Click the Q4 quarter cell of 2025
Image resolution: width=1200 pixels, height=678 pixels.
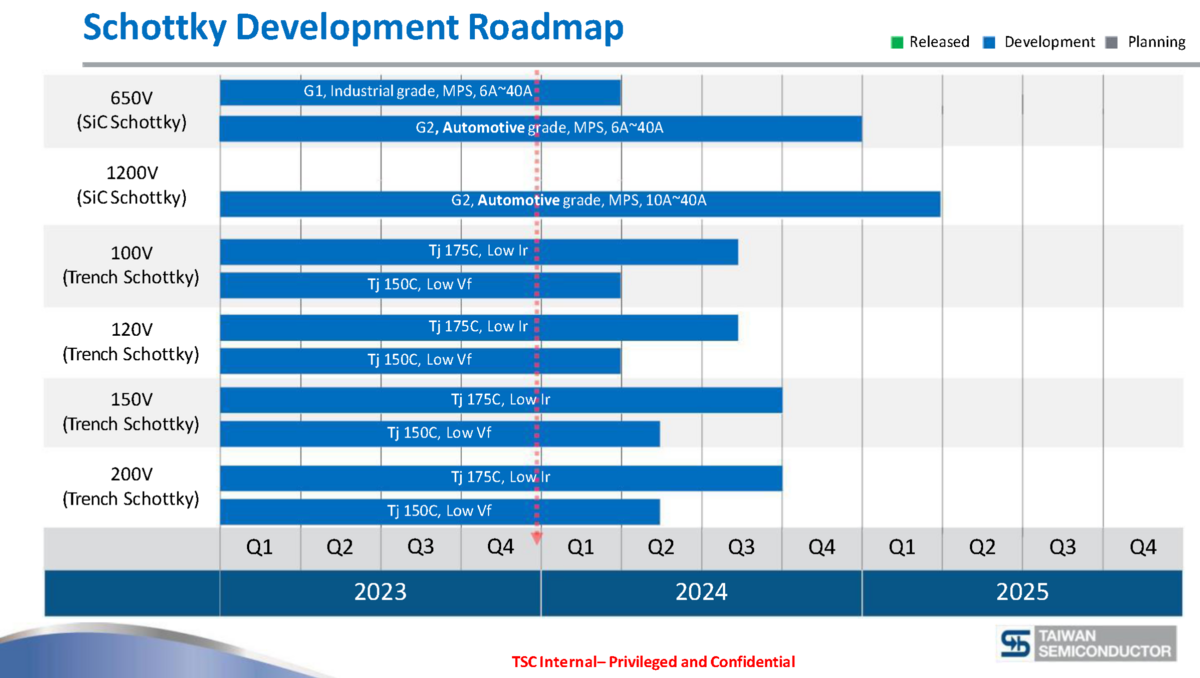coord(1143,547)
